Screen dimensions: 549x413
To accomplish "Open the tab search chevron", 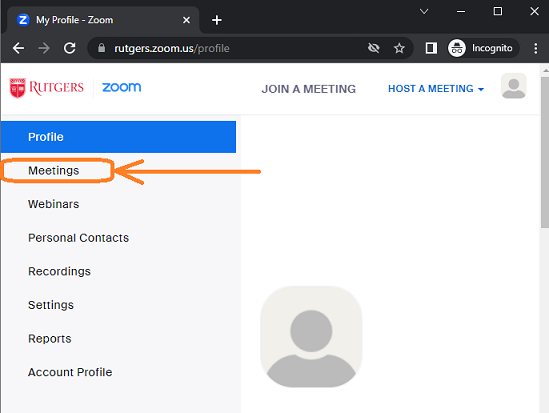I will coord(424,12).
